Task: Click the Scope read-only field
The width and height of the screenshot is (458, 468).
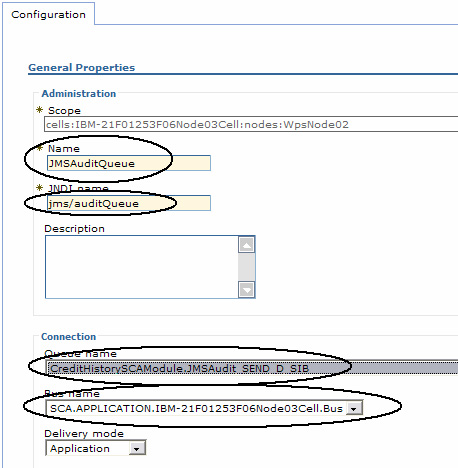Action: click(x=251, y=124)
